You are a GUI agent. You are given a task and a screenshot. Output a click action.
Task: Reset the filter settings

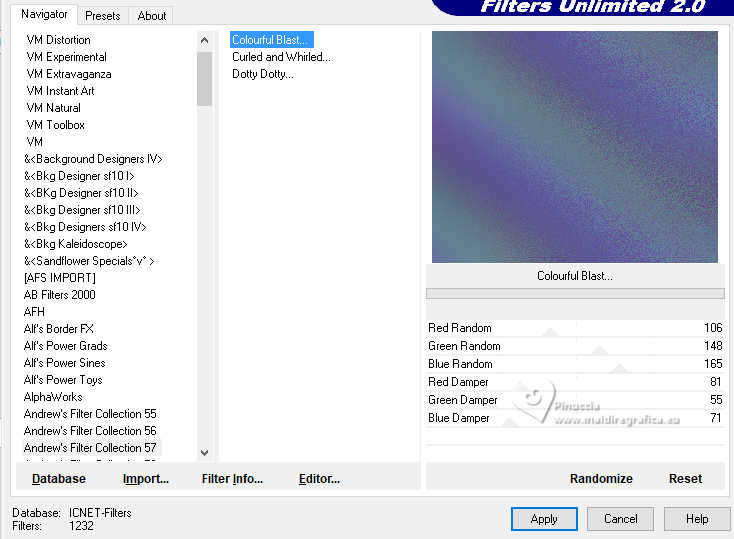pos(685,479)
